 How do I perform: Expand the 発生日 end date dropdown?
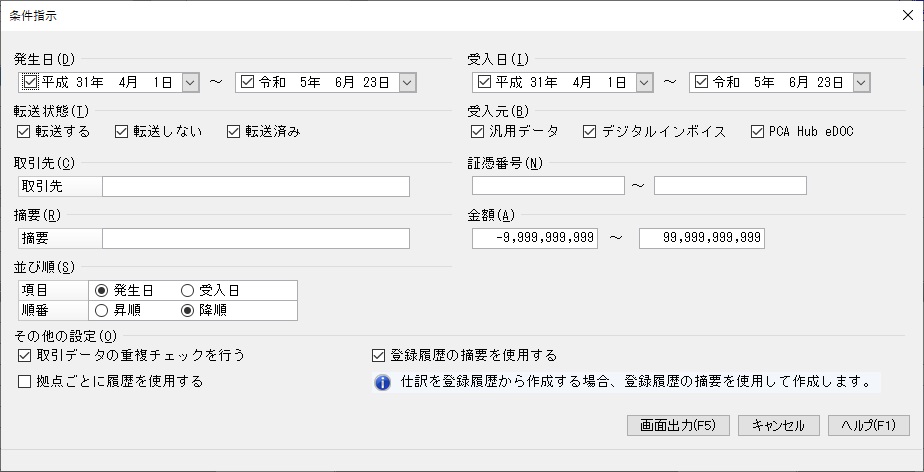406,83
